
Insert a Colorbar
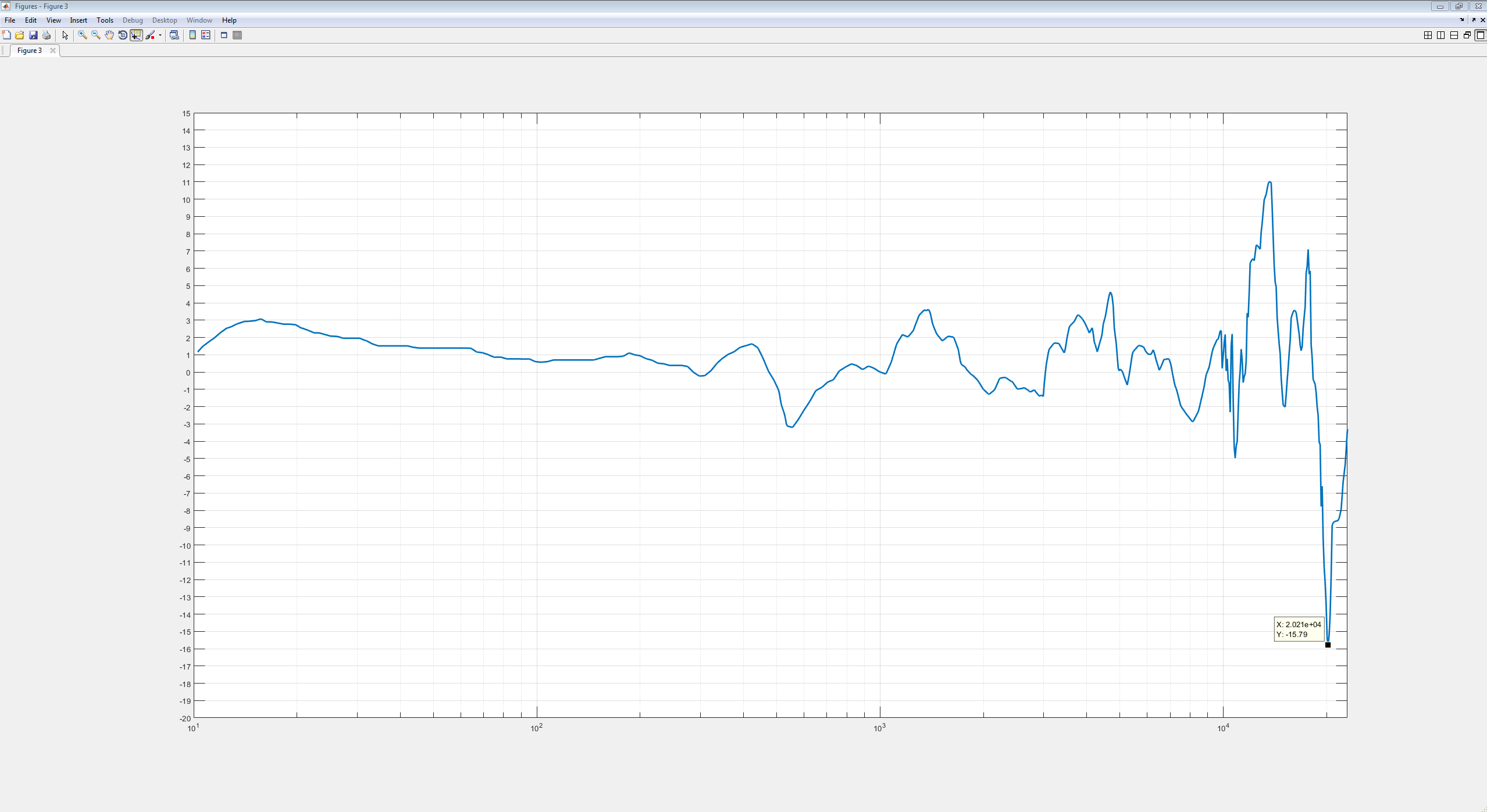coord(192,35)
